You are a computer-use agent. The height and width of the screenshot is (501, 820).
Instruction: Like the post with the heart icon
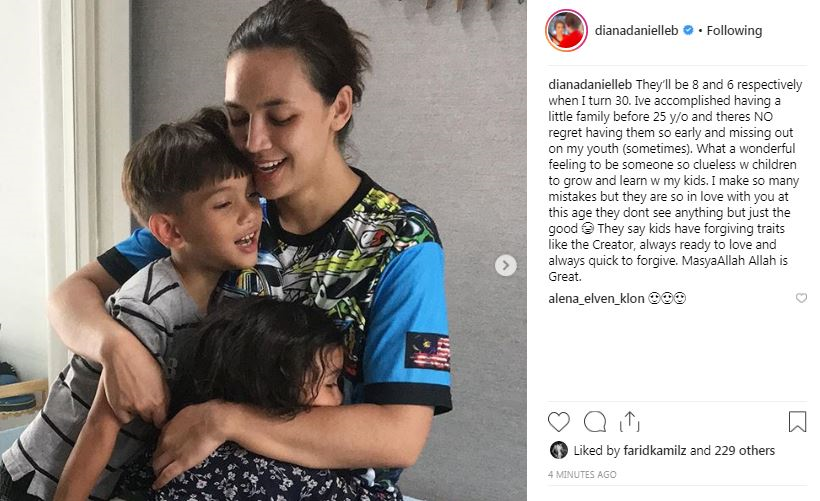coord(559,422)
